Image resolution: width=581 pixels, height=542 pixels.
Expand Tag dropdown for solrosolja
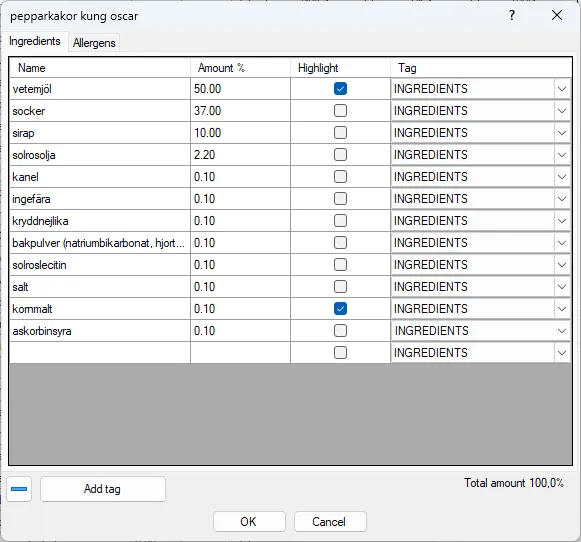562,155
